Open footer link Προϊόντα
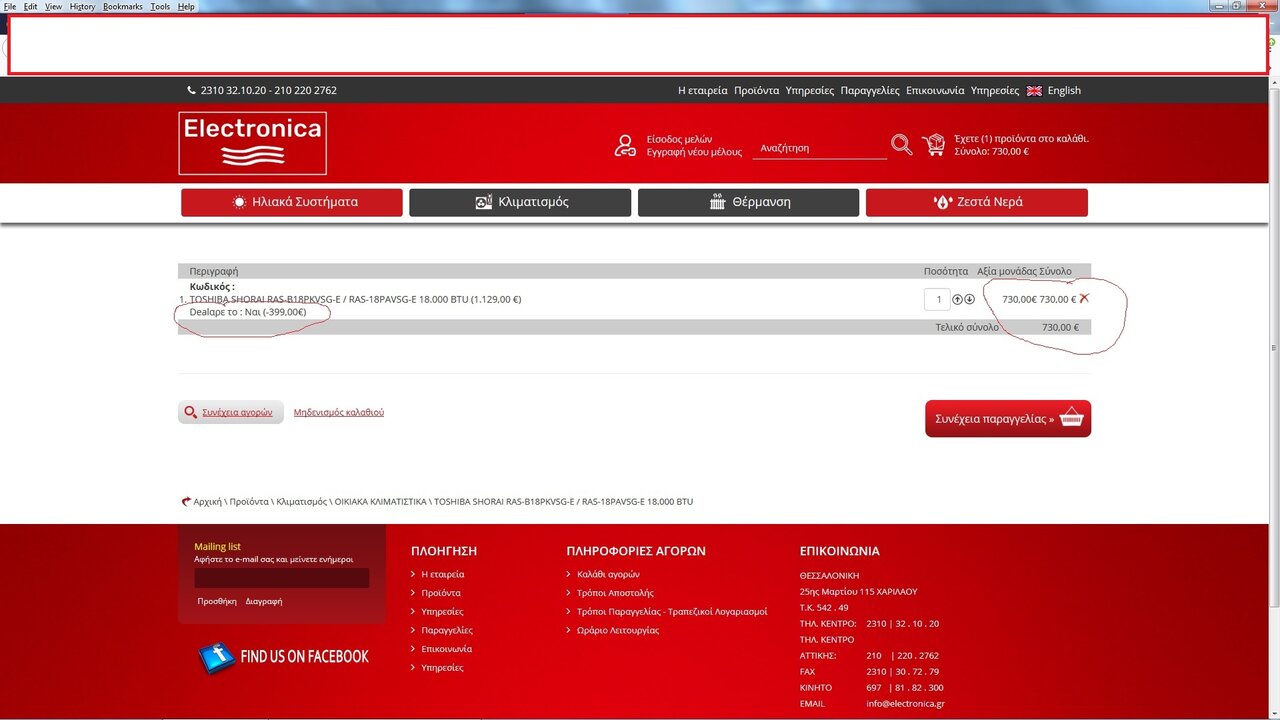Image resolution: width=1280 pixels, height=720 pixels. point(441,593)
